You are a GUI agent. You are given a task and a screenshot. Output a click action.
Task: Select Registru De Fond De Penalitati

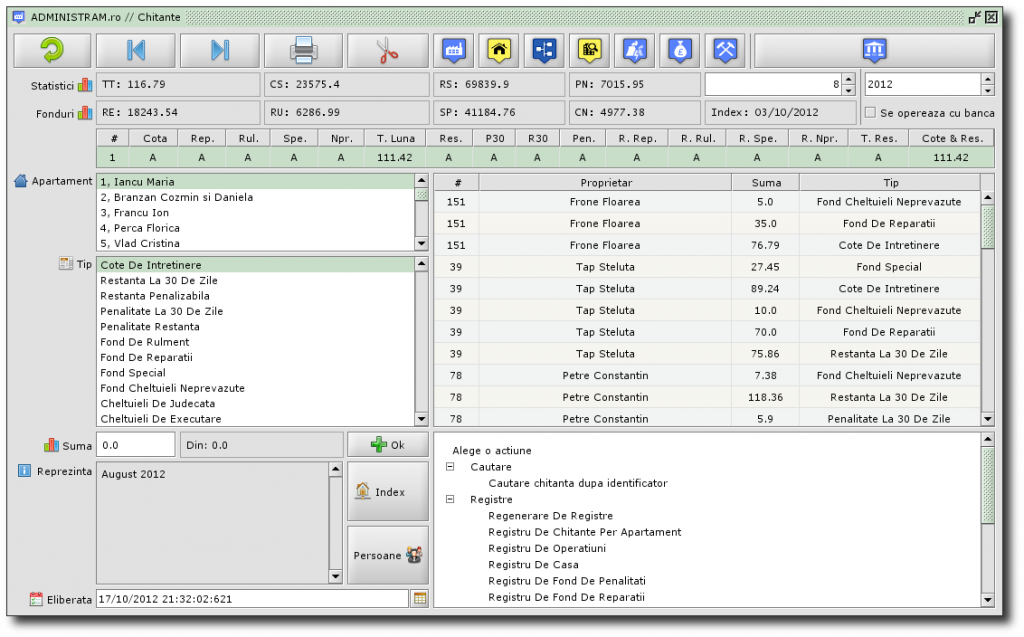point(567,581)
